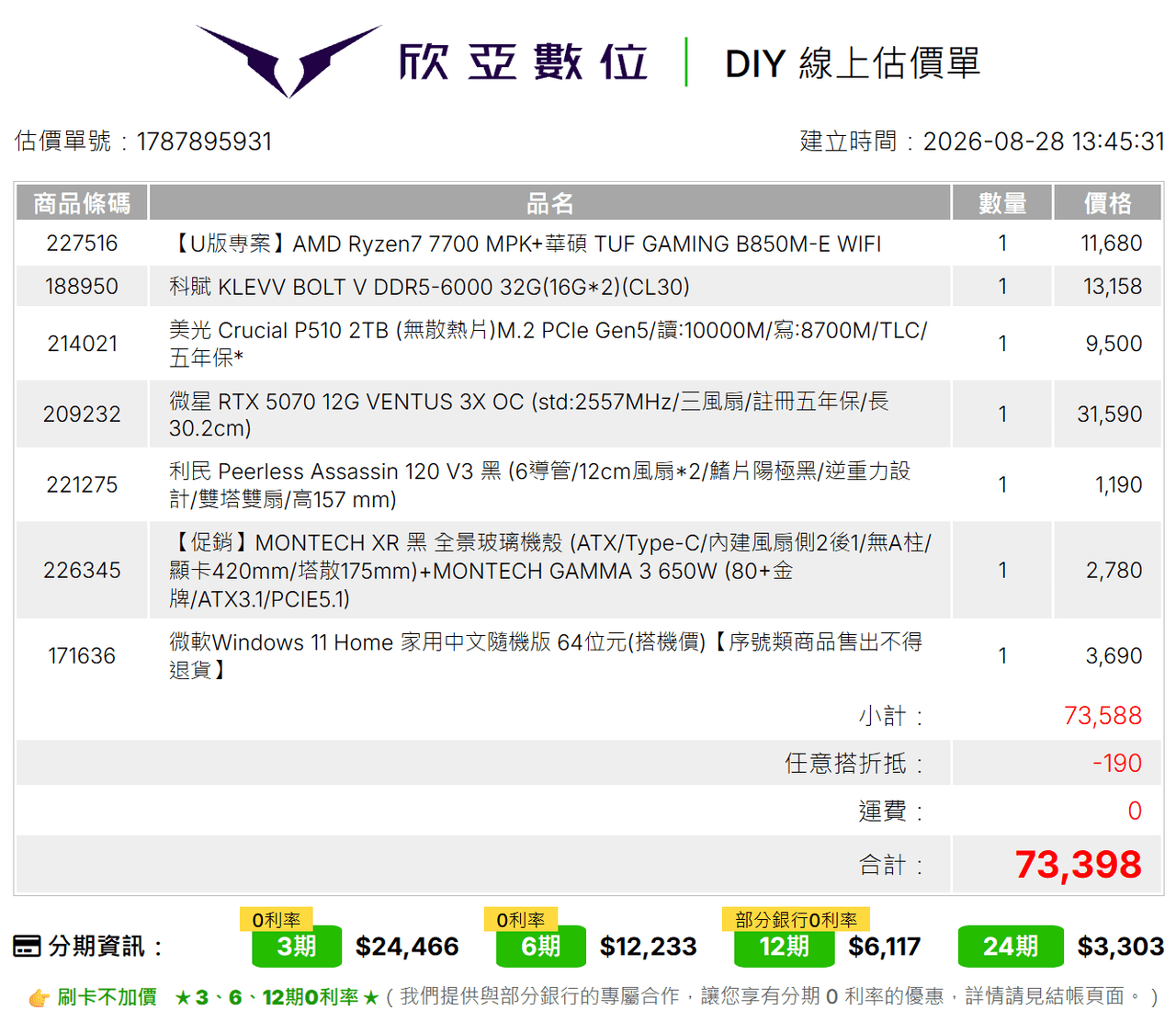Click the 價格 column header
This screenshot has width=1176, height=1033.
[1107, 203]
